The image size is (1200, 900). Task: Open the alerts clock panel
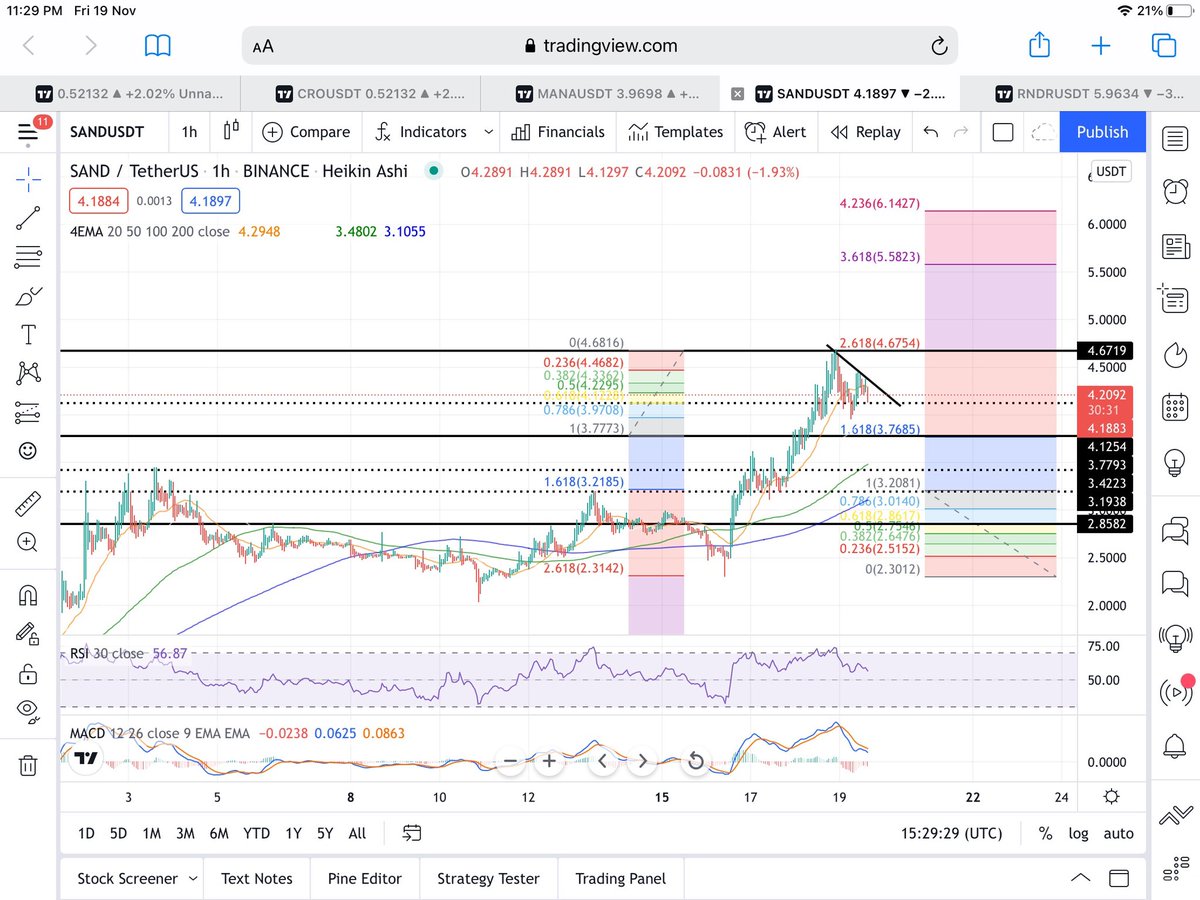point(1175,190)
